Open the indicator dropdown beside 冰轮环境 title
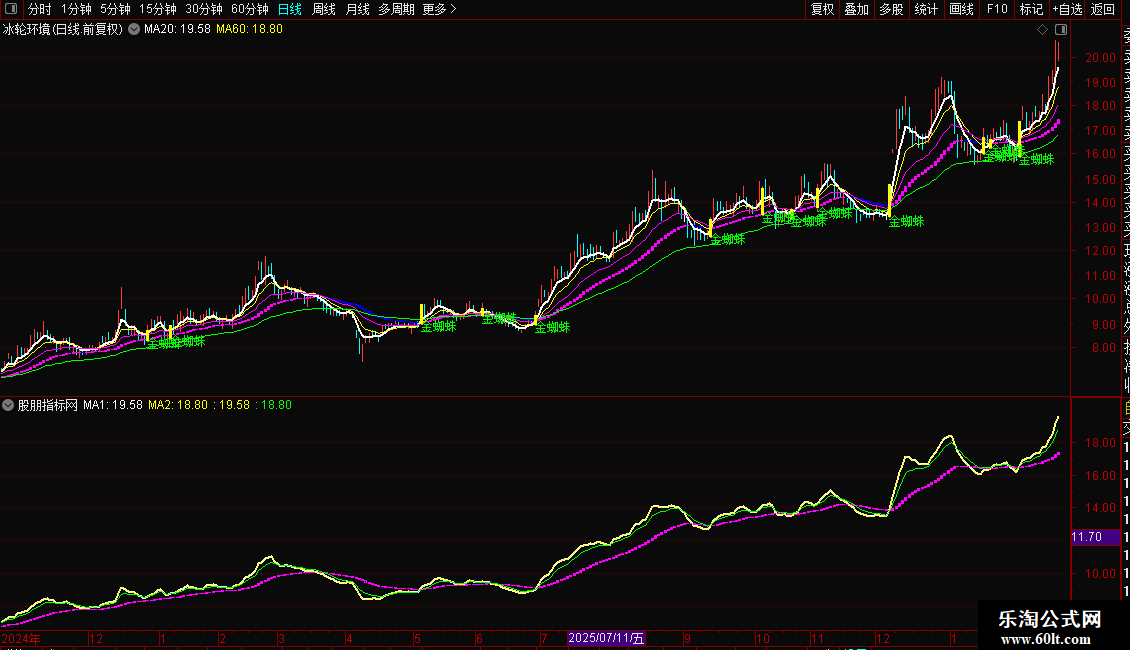 tap(134, 30)
